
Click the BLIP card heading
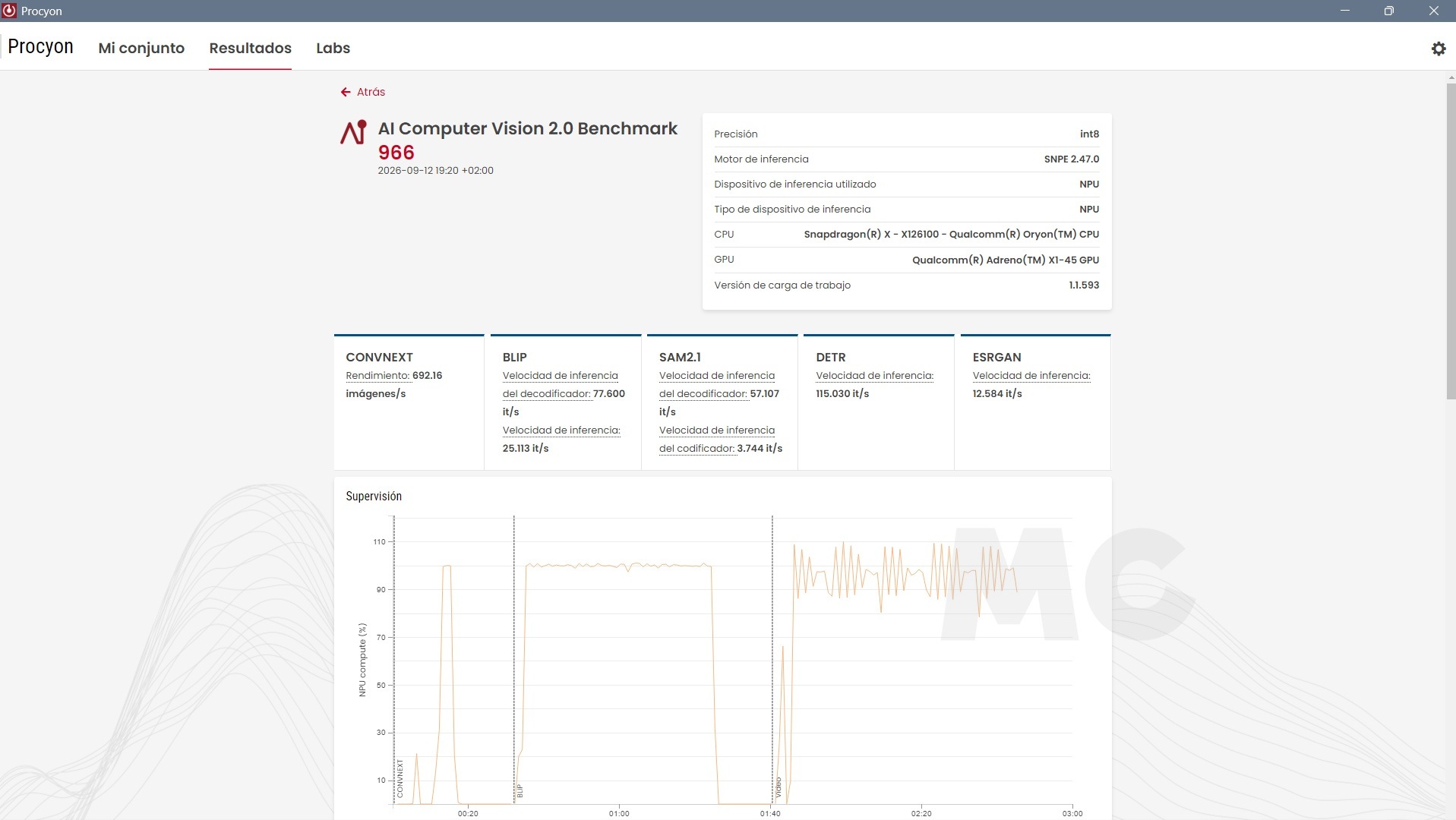pyautogui.click(x=514, y=357)
